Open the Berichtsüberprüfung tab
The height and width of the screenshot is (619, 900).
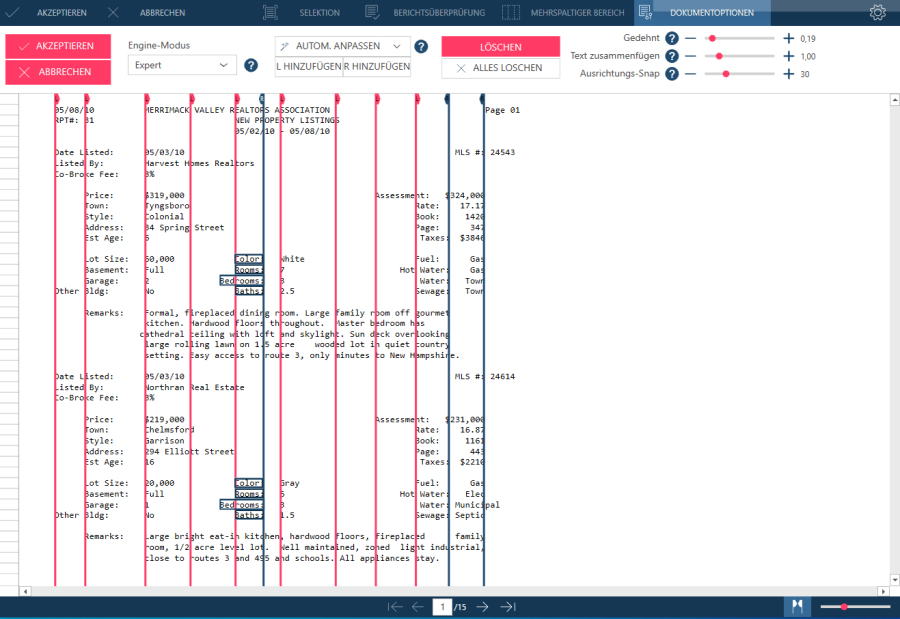click(x=439, y=13)
